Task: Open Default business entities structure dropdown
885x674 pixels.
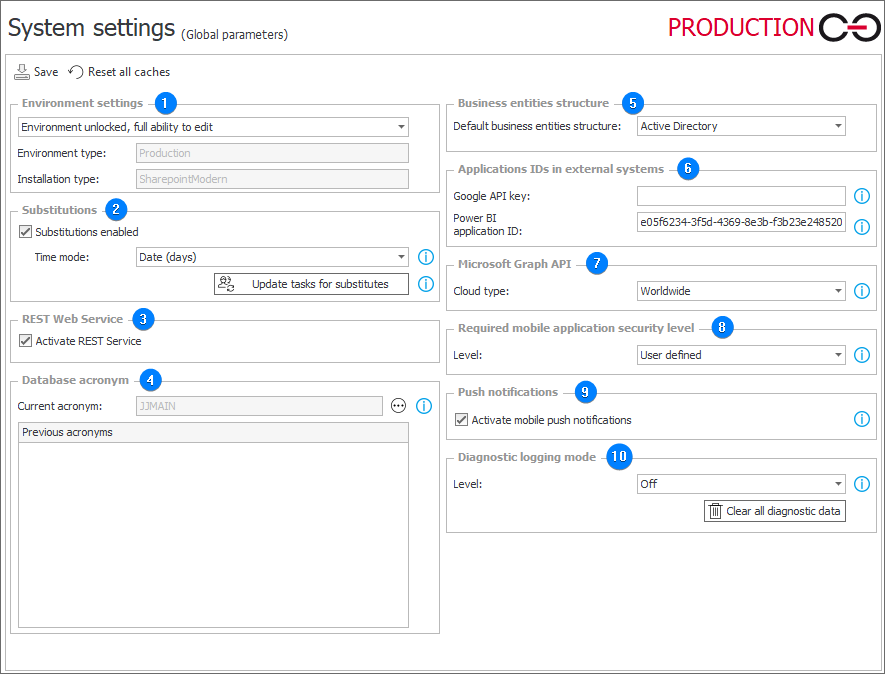Action: click(x=741, y=126)
